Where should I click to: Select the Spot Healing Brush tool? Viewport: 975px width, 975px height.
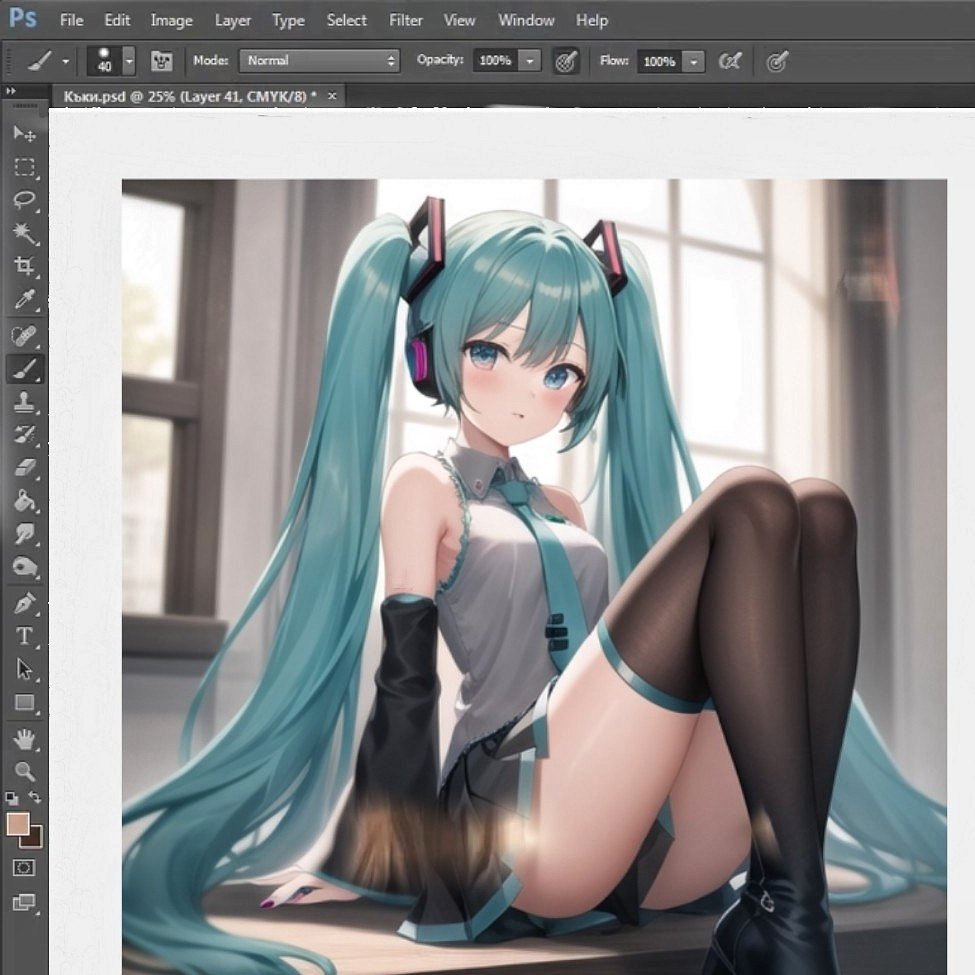[x=25, y=336]
